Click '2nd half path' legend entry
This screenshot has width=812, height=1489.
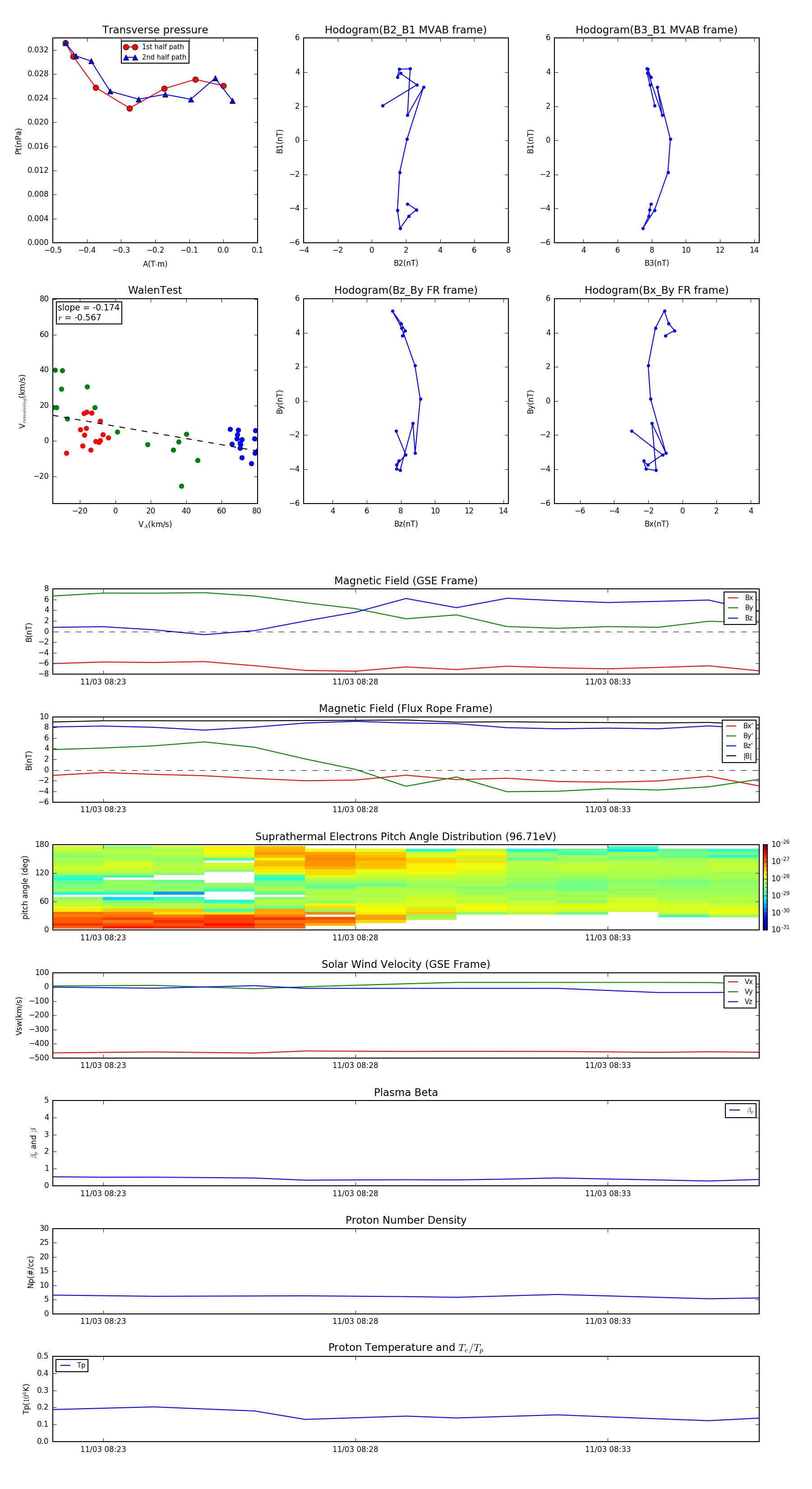[154, 57]
